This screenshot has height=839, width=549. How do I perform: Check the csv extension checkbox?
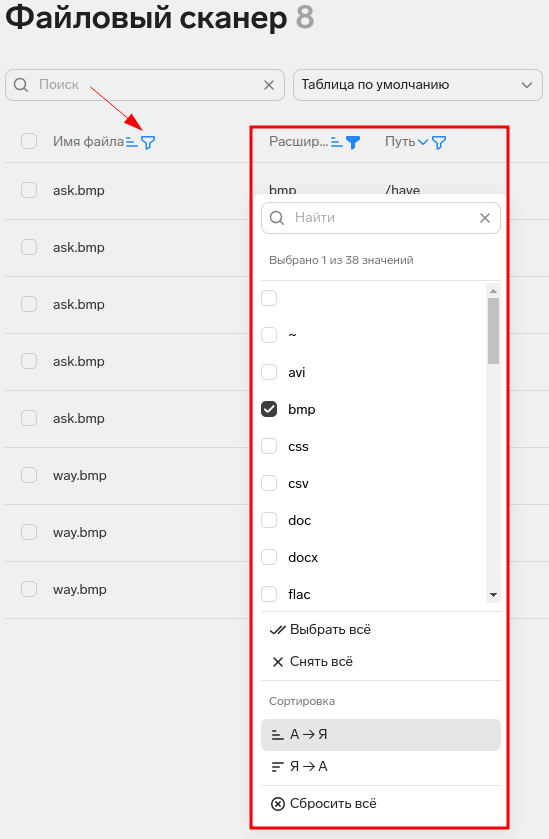pos(269,483)
